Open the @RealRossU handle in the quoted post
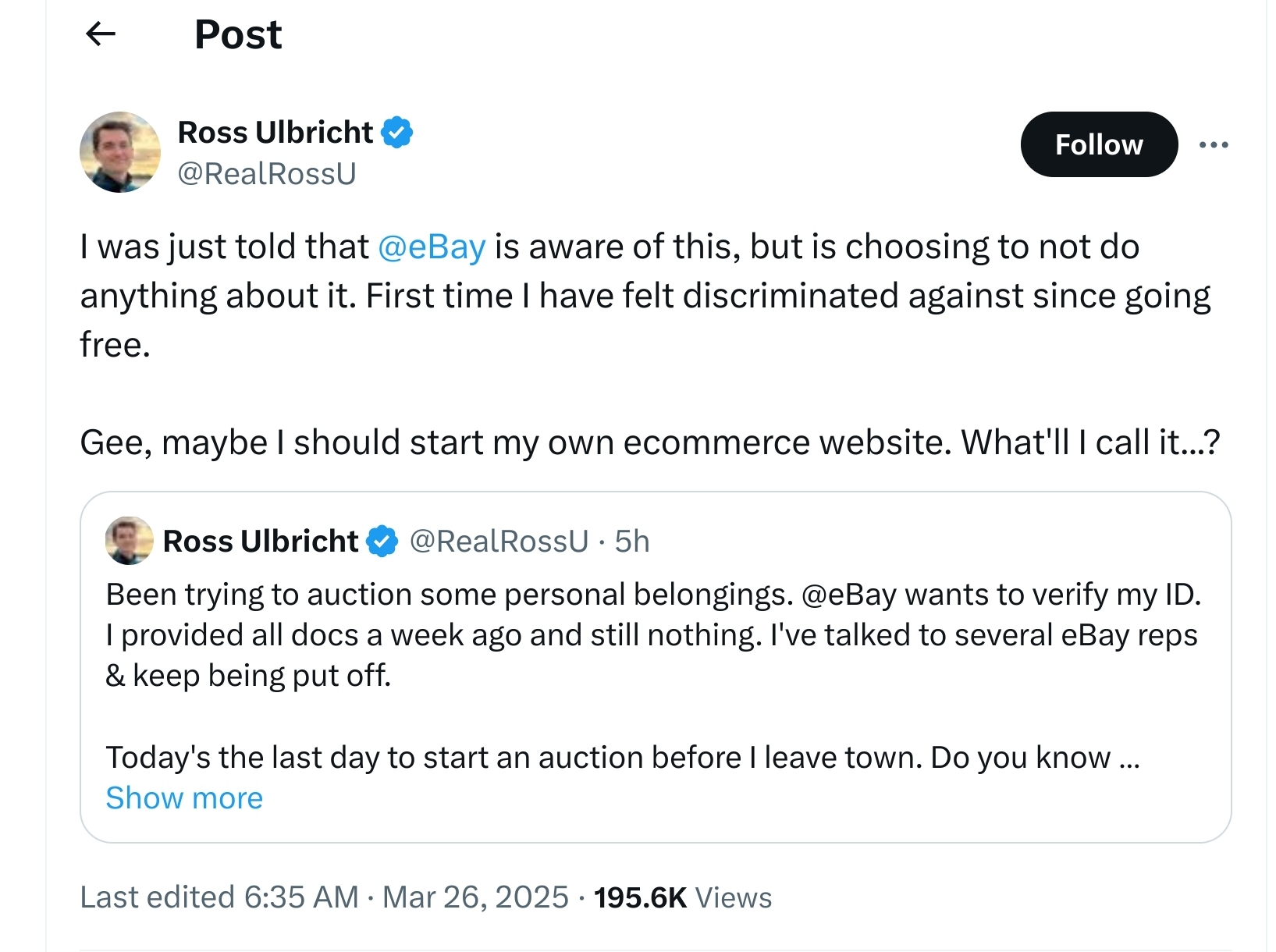Screen dimensions: 1276x952 499,541
